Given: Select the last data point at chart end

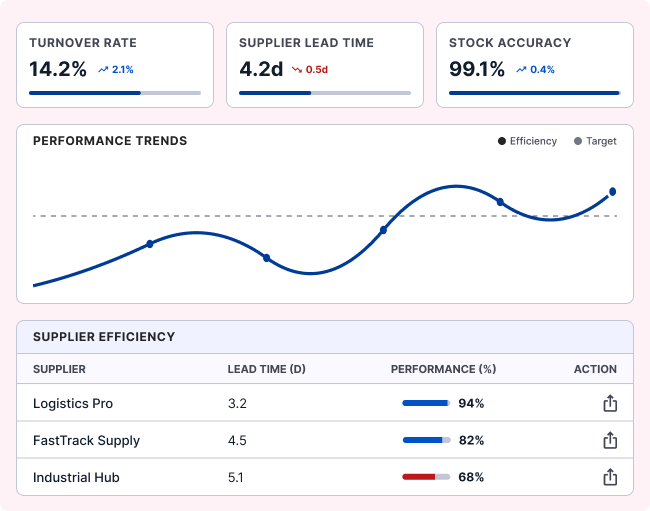Looking at the screenshot, I should [613, 191].
